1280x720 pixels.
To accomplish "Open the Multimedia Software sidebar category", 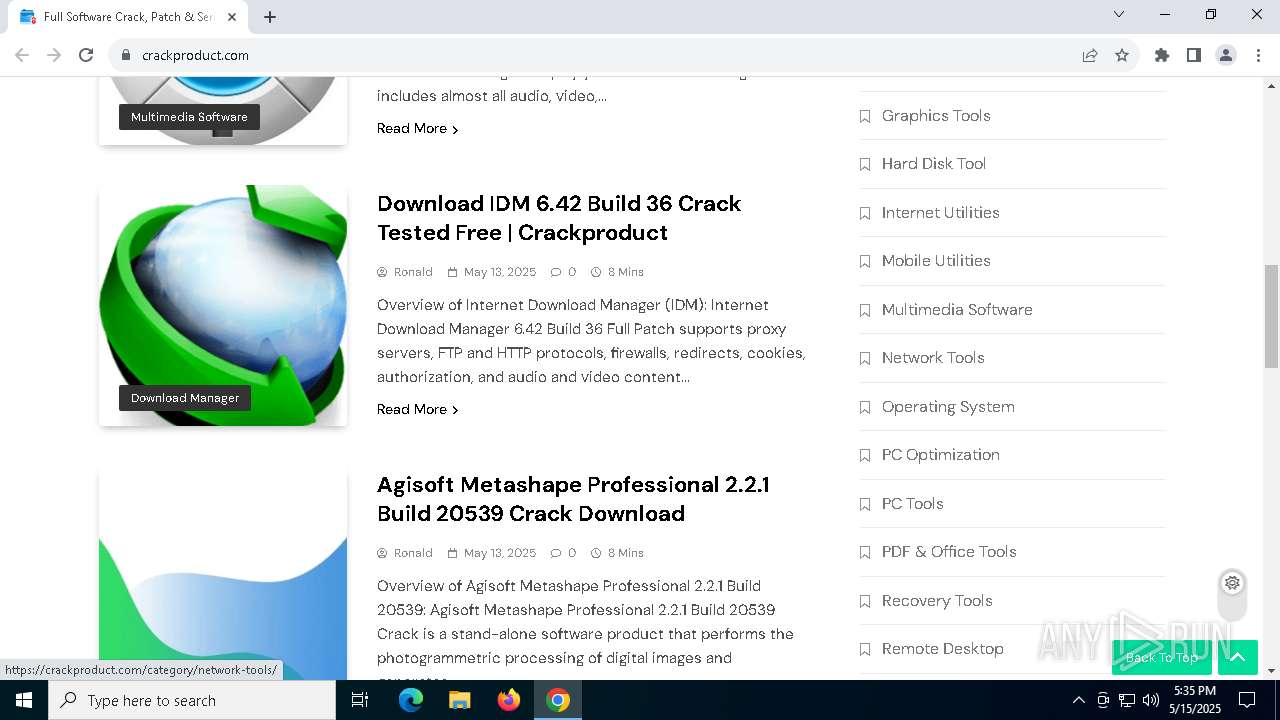I will tap(957, 309).
